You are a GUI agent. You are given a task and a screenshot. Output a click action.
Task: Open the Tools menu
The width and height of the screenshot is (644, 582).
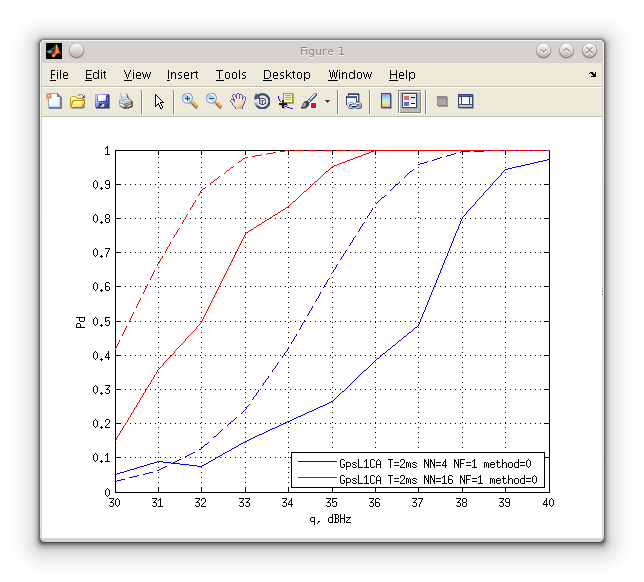230,75
